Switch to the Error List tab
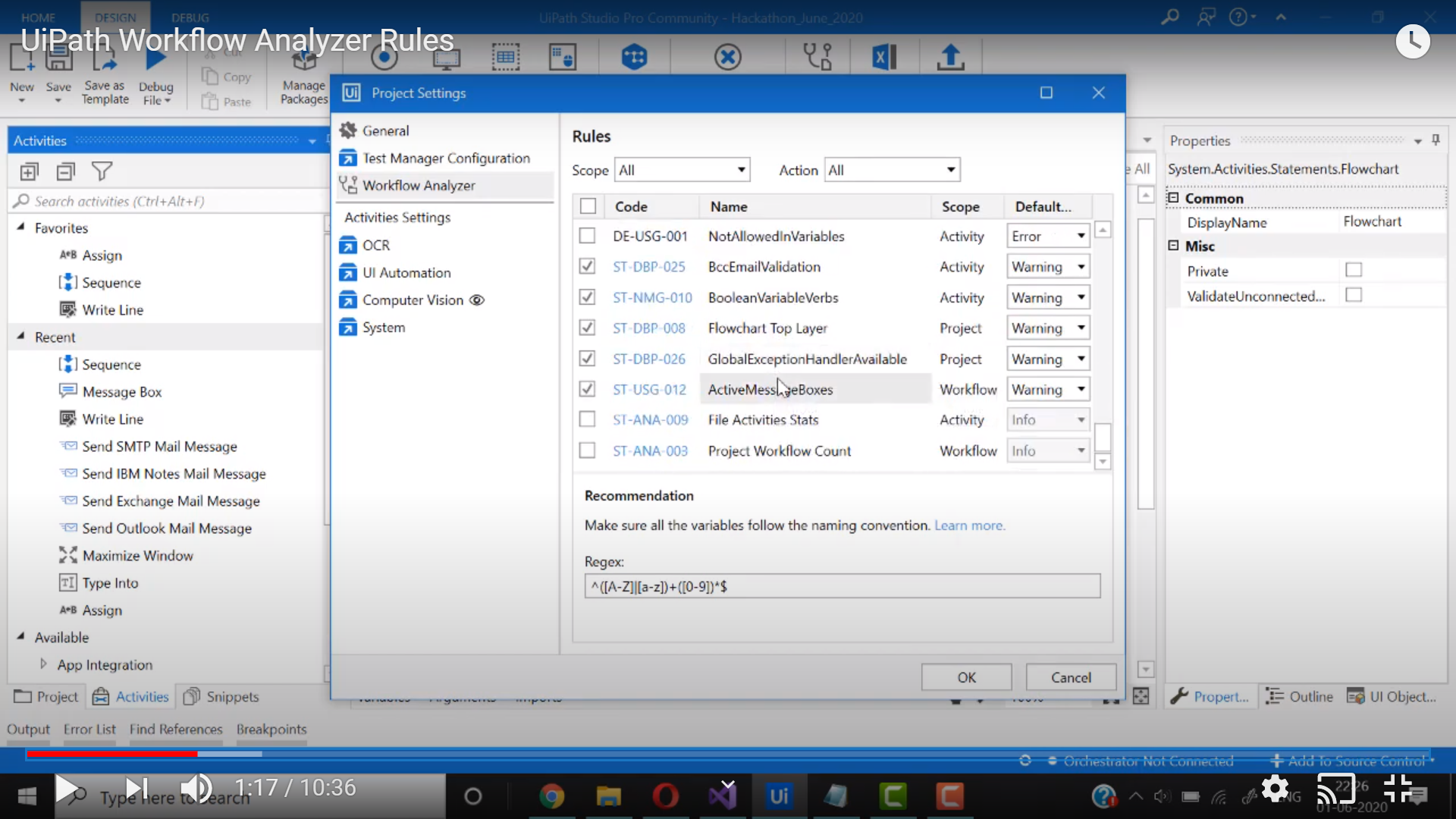 89,729
